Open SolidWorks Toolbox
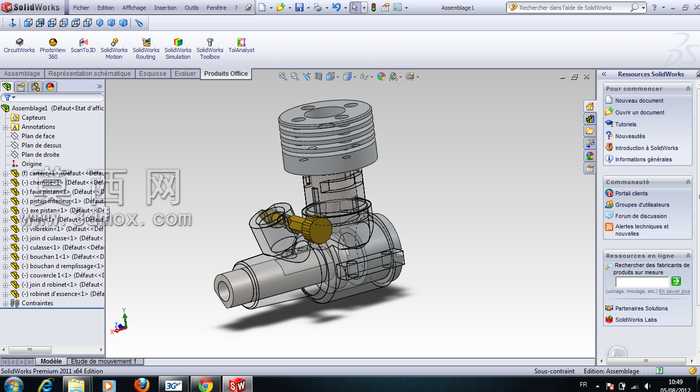Image resolution: width=700 pixels, height=392 pixels. click(x=209, y=48)
